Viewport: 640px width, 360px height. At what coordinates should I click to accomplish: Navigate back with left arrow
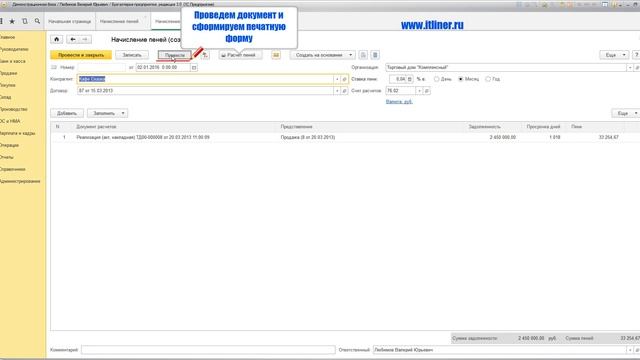73,40
